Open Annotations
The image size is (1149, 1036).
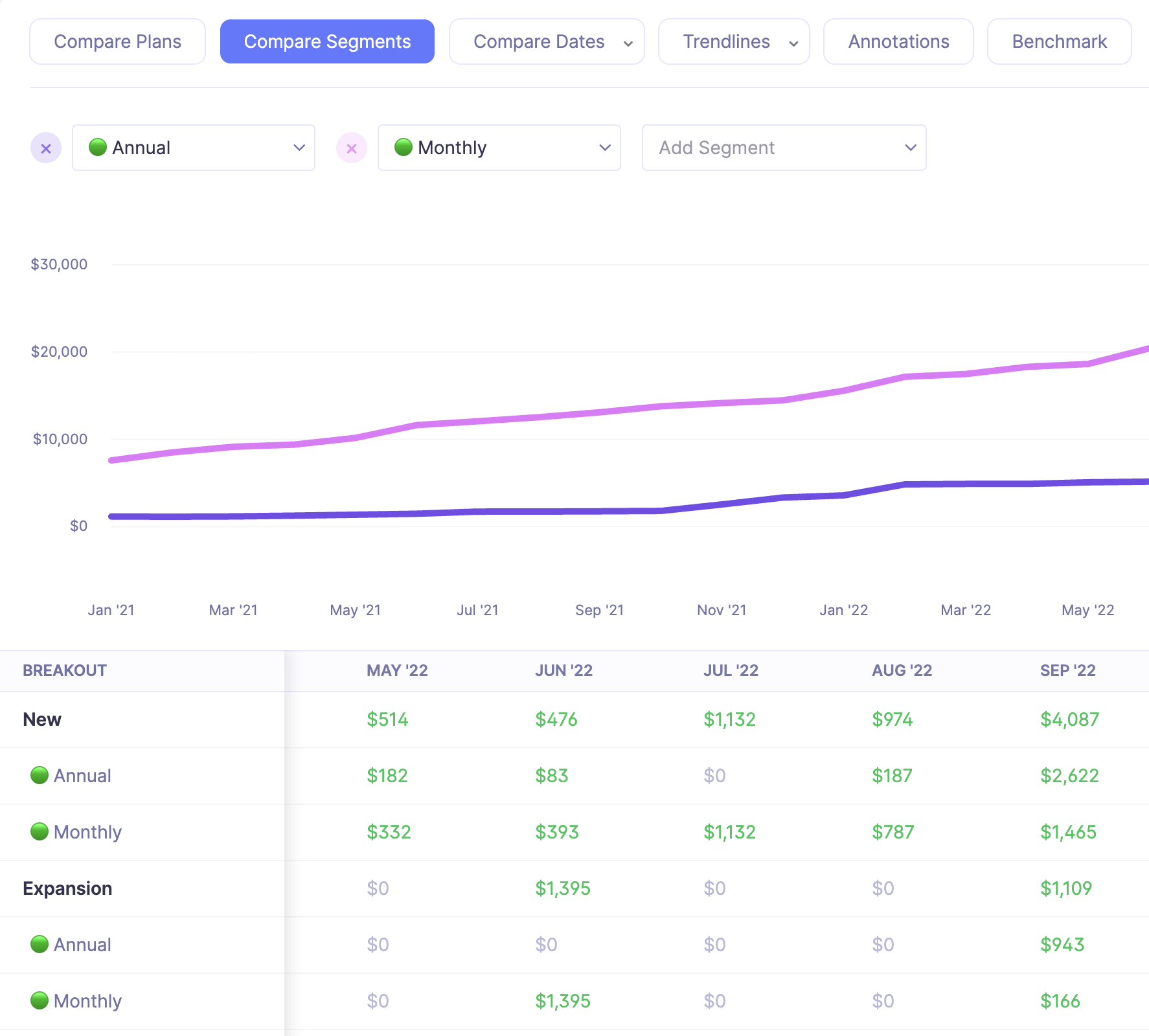898,41
